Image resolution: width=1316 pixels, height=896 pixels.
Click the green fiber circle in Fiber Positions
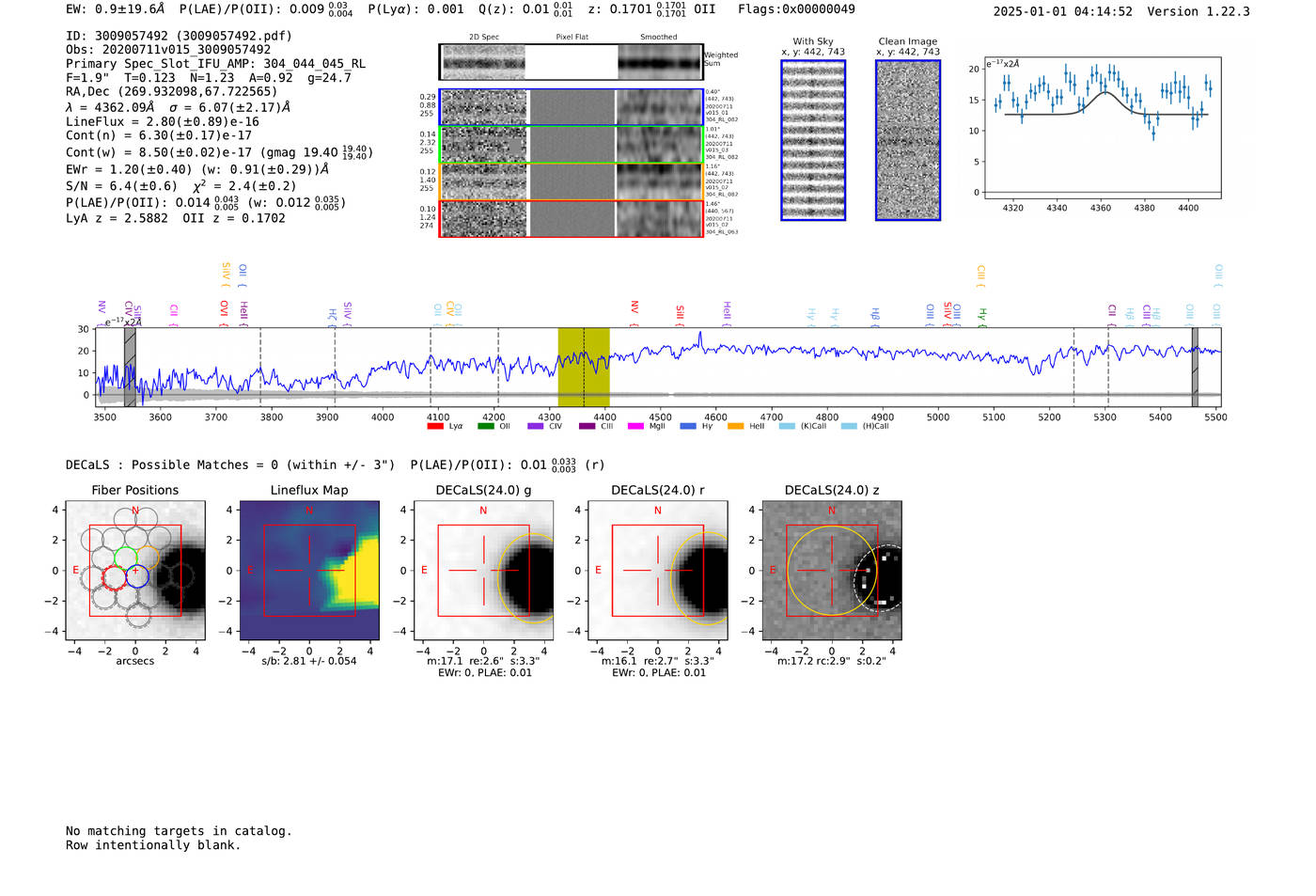click(126, 558)
